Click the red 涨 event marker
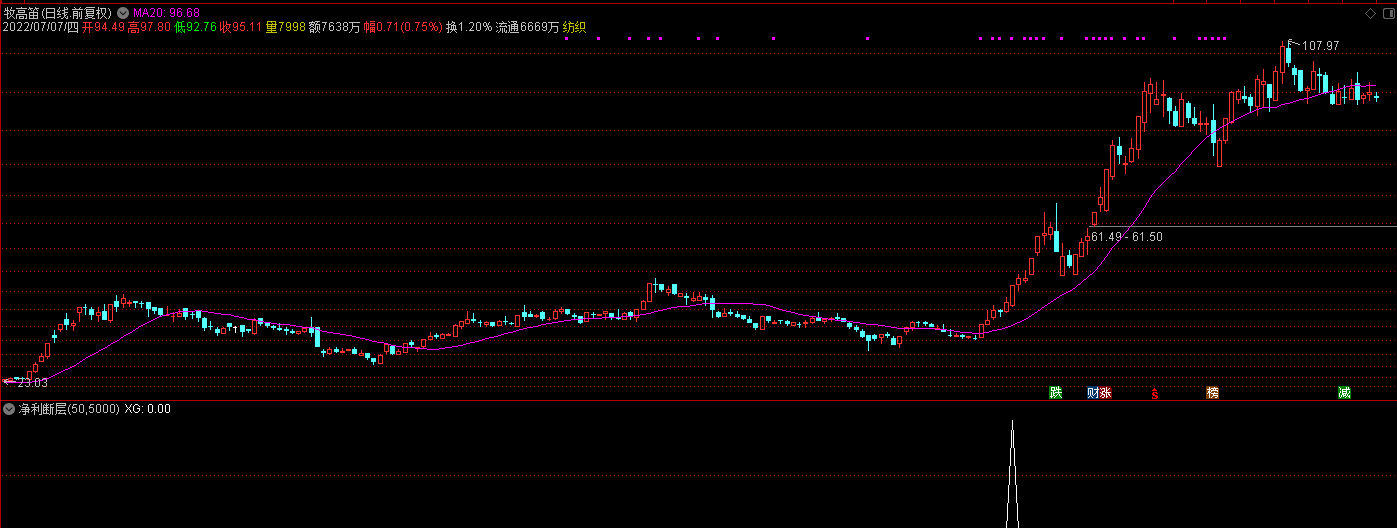 click(x=1105, y=392)
